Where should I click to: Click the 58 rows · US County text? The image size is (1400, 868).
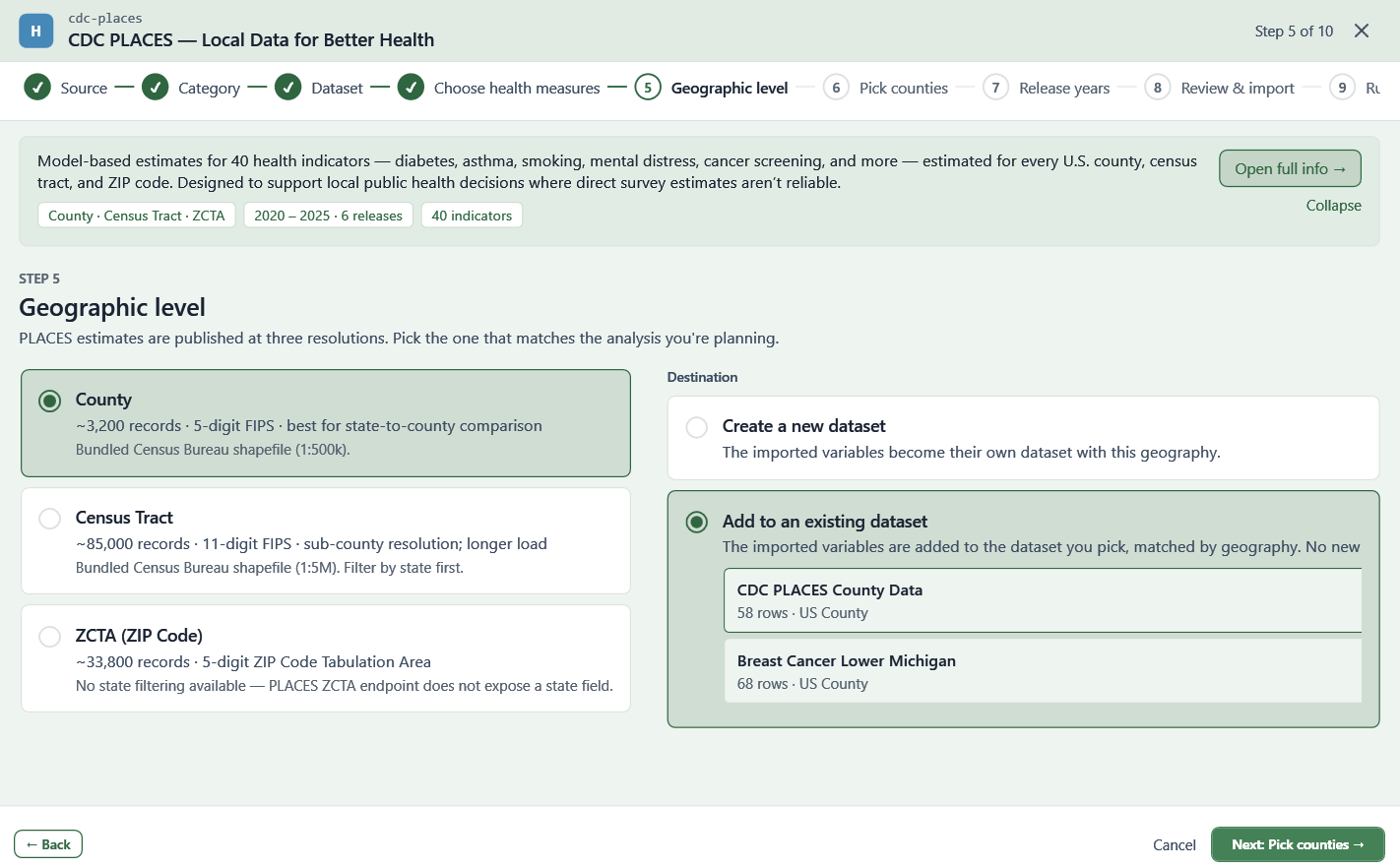click(802, 612)
